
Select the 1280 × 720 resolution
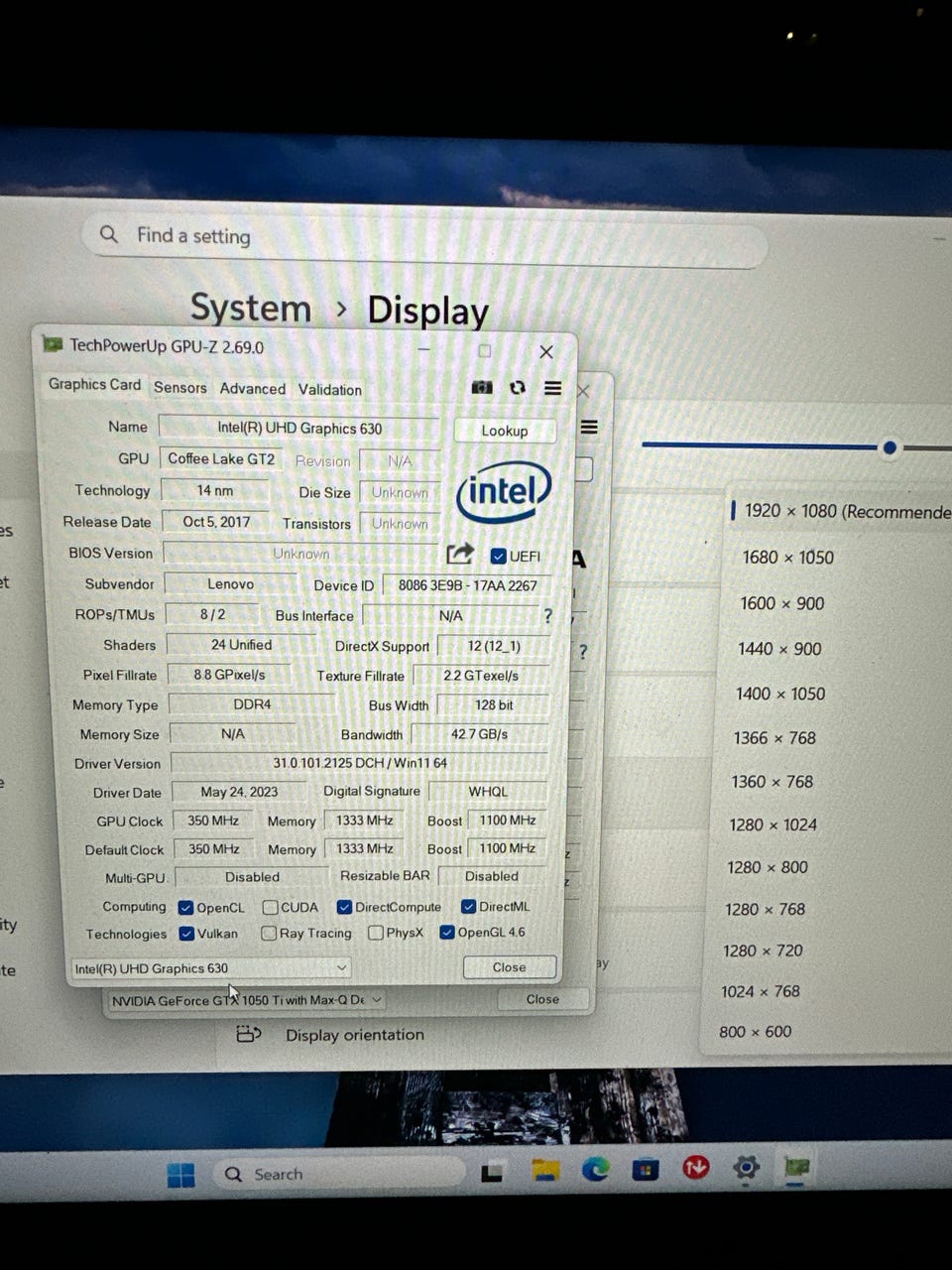click(x=763, y=951)
